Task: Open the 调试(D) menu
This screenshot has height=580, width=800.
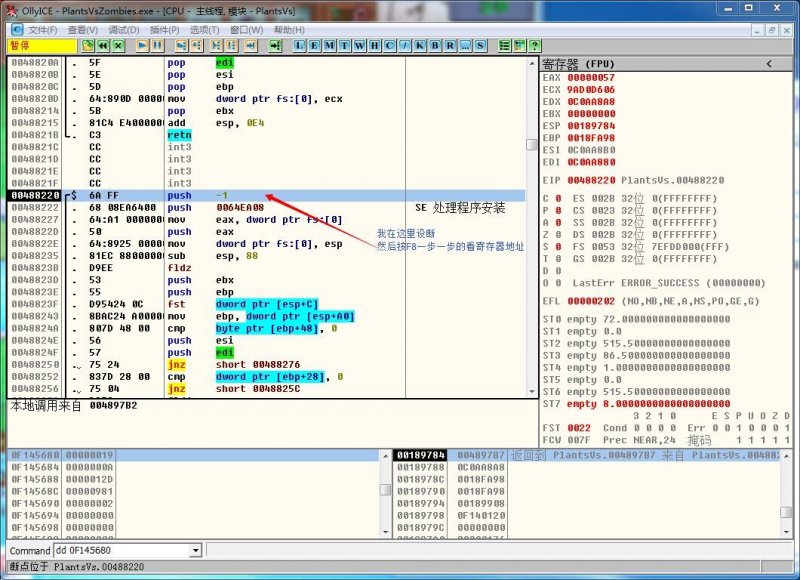Action: [124, 30]
